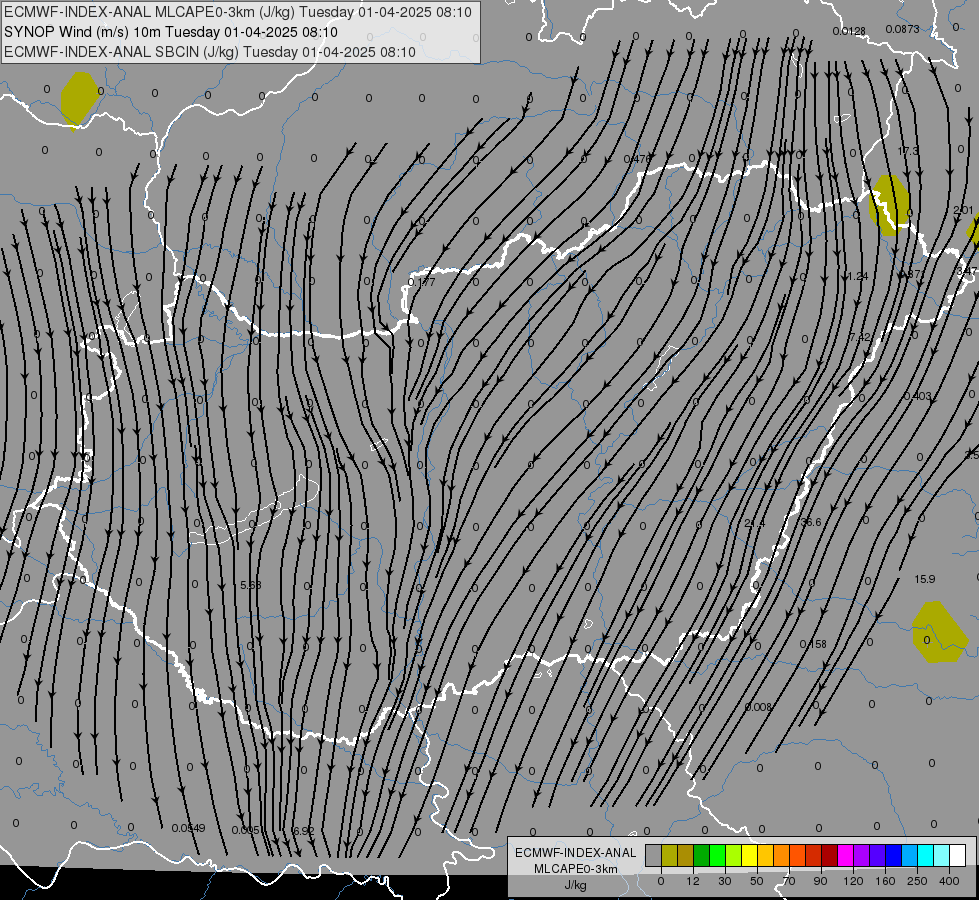Image resolution: width=979 pixels, height=900 pixels.
Task: Click the legend tick label 160
Action: pyautogui.click(x=885, y=881)
